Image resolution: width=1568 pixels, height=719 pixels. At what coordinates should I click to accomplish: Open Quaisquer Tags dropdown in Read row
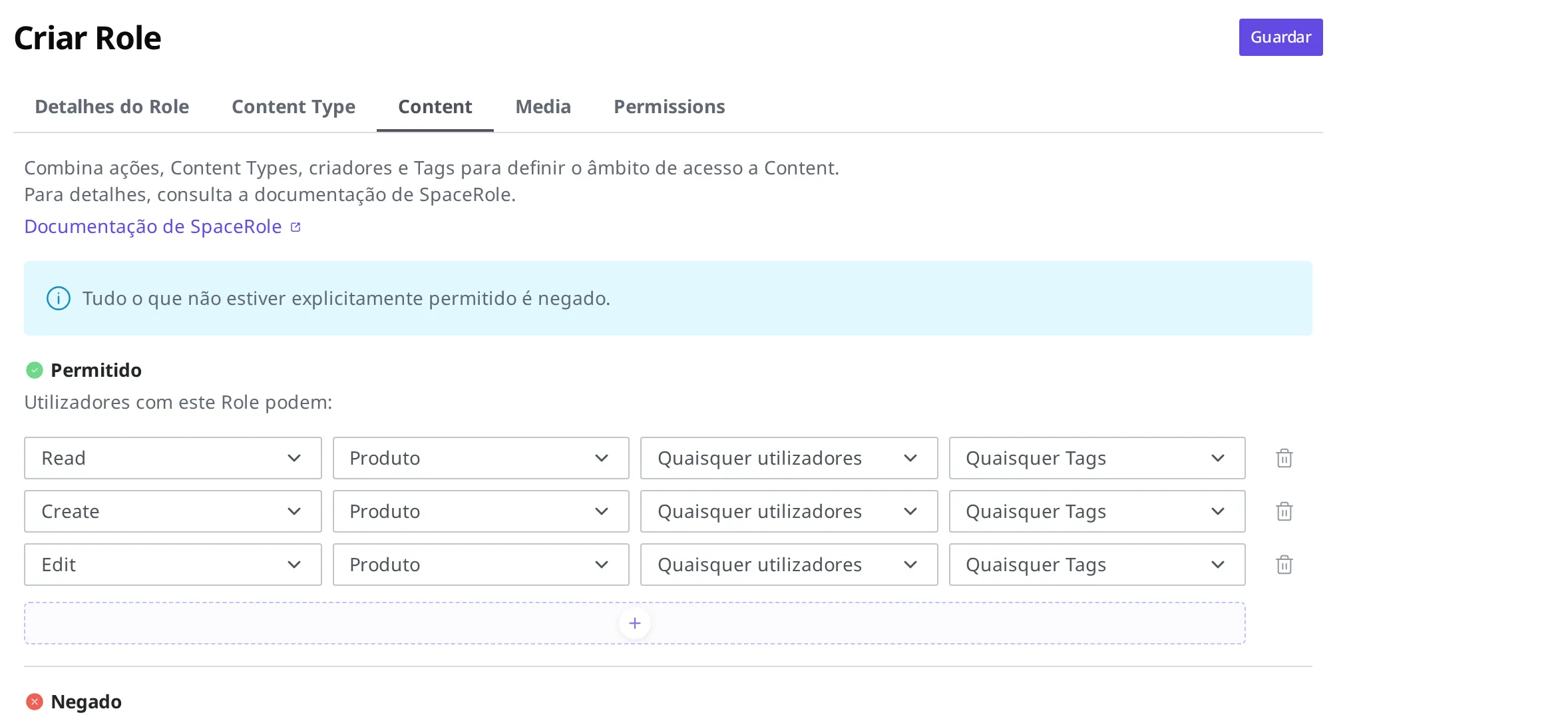click(x=1097, y=458)
